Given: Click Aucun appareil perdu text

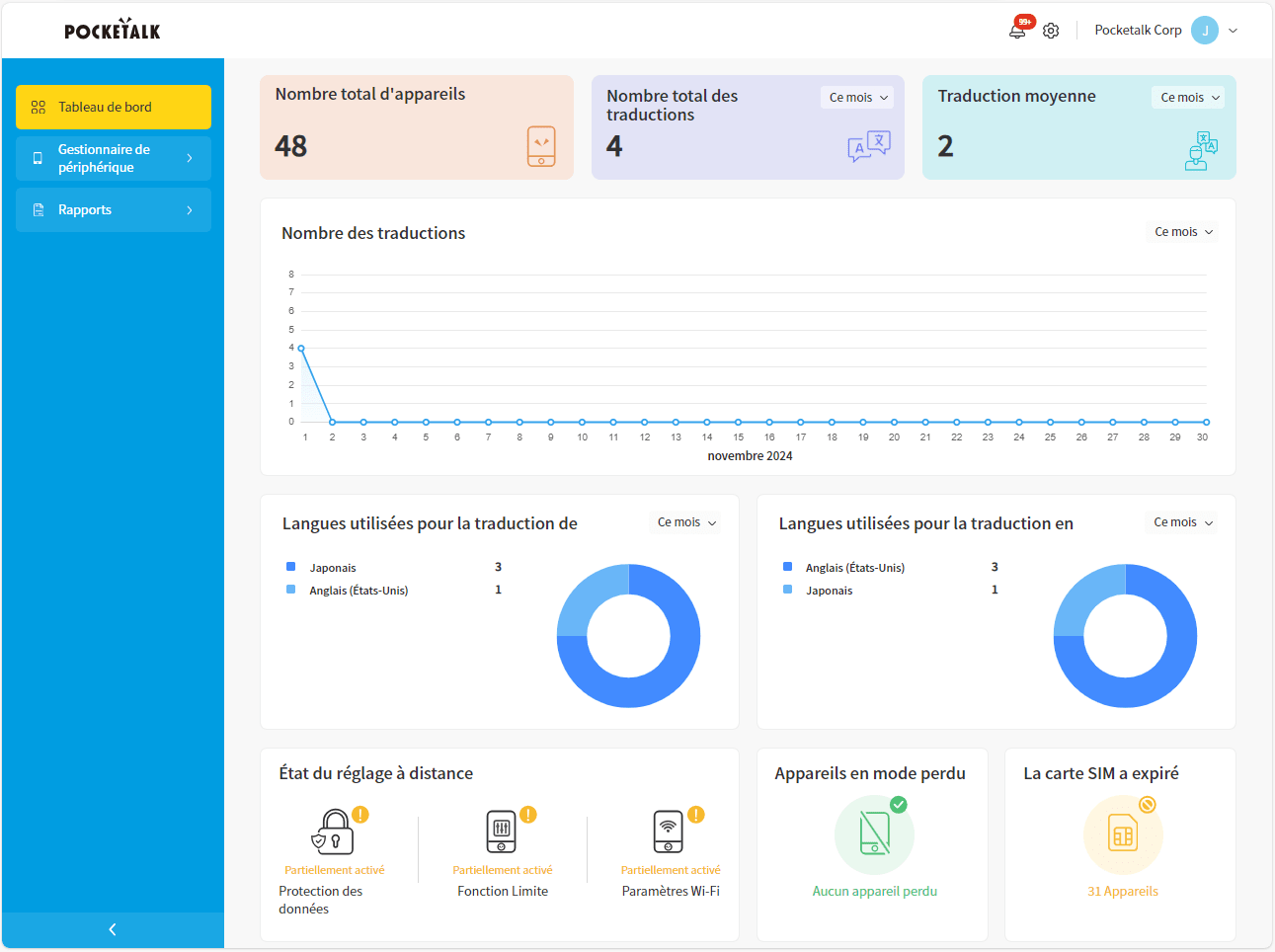Looking at the screenshot, I should tap(875, 891).
